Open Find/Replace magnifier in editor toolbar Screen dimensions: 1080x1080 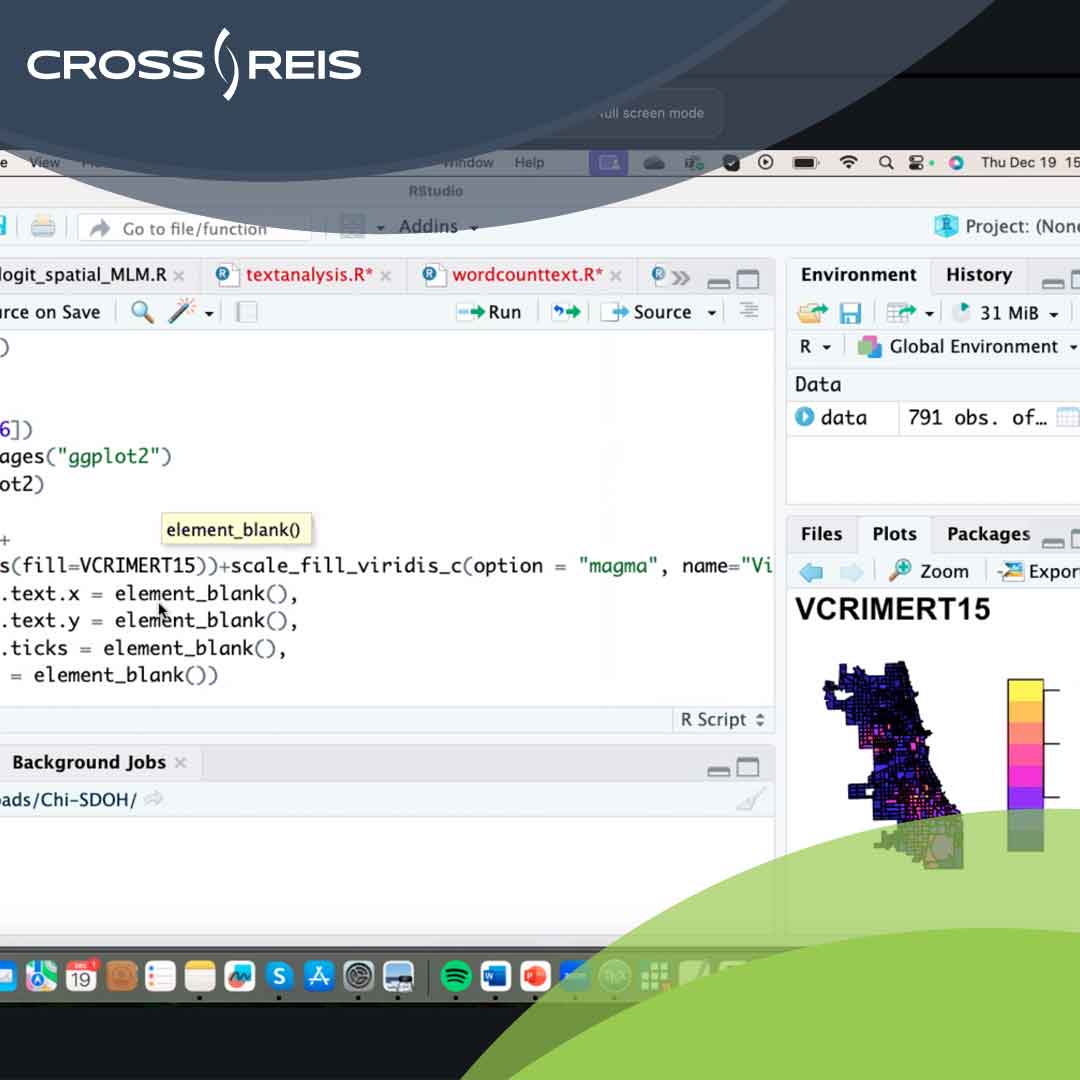142,312
